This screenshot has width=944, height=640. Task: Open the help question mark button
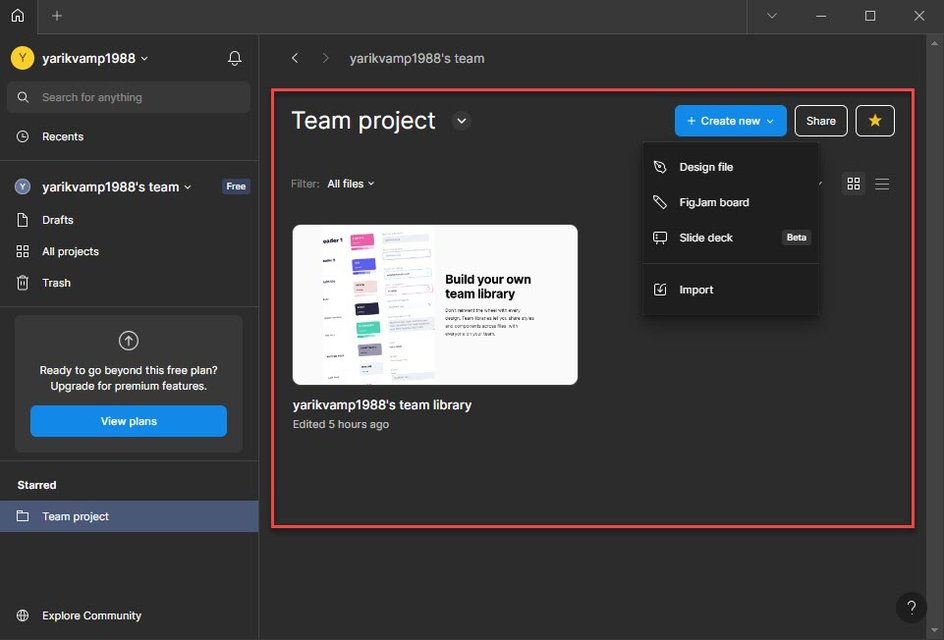pyautogui.click(x=911, y=608)
